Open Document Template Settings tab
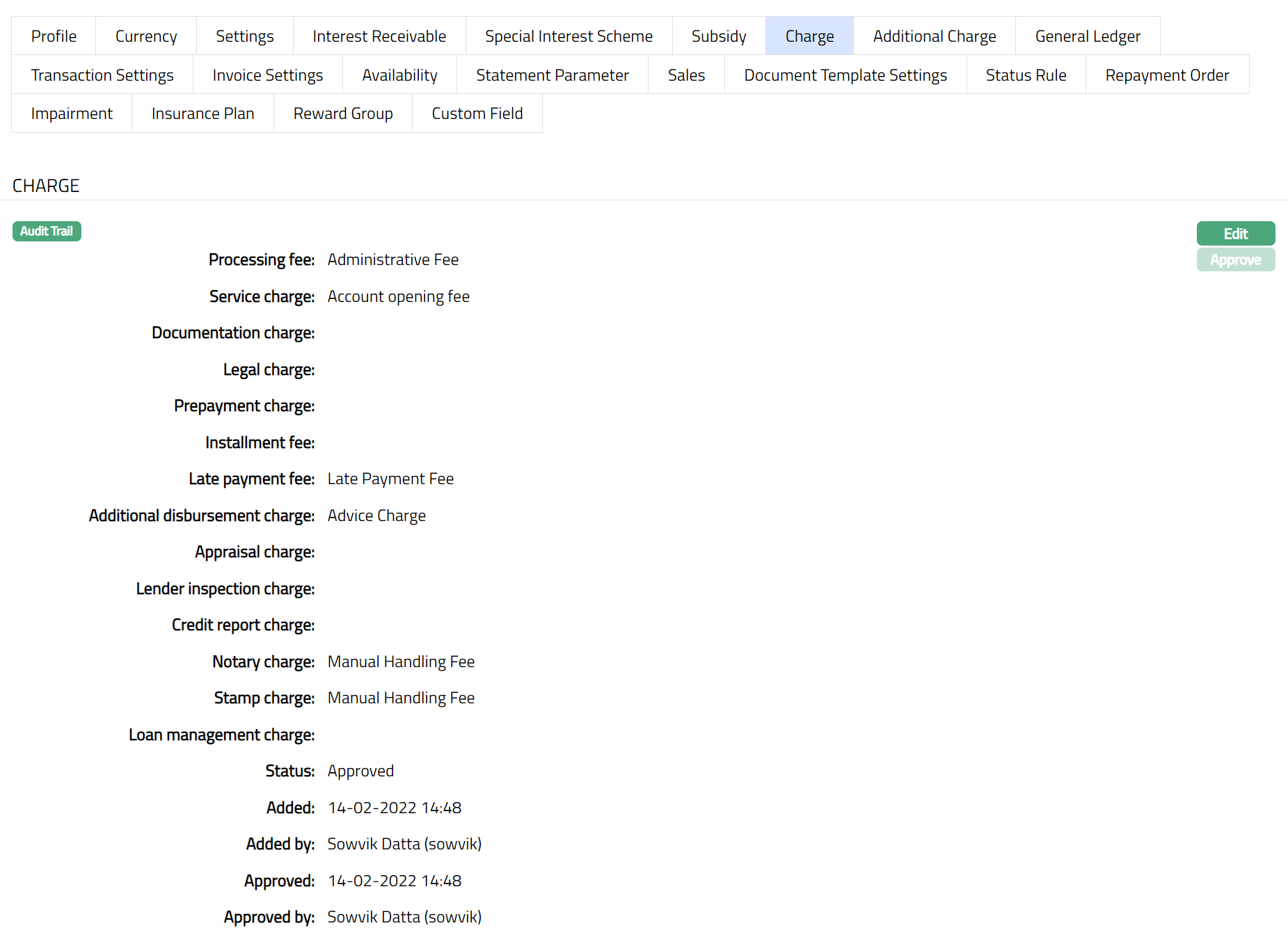 (x=845, y=75)
